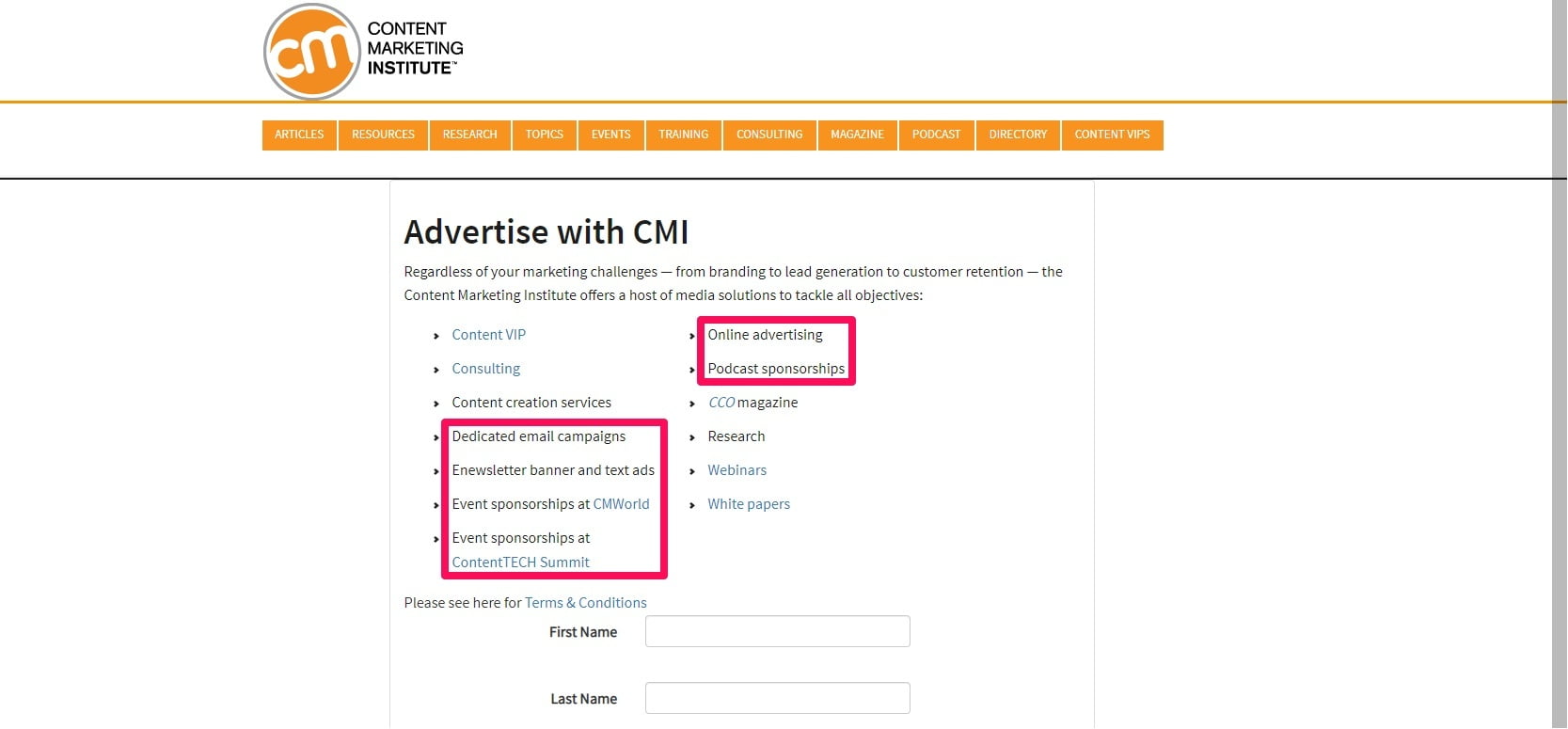This screenshot has width=1568, height=729.
Task: Follow the Content VIP link
Action: [x=489, y=335]
